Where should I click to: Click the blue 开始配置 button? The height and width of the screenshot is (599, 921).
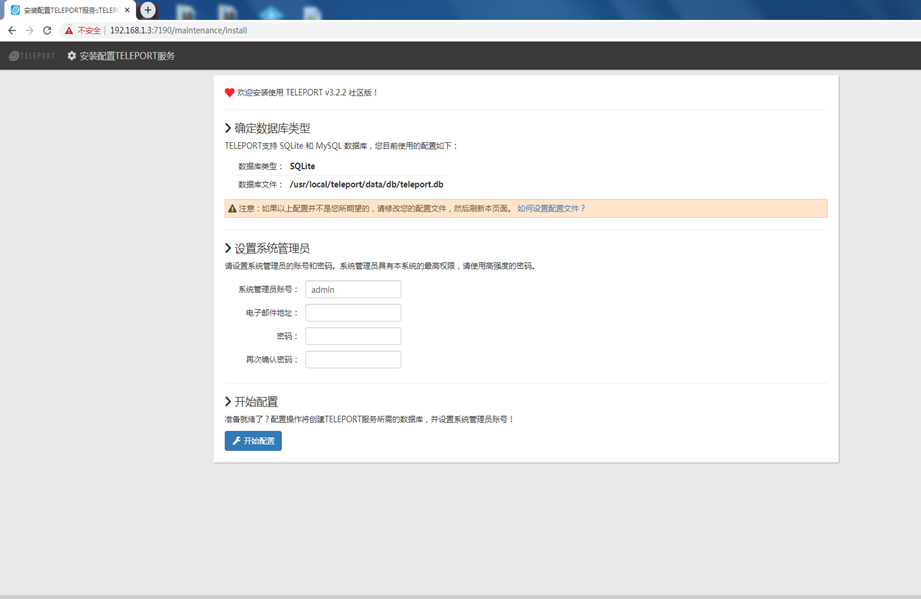point(253,441)
